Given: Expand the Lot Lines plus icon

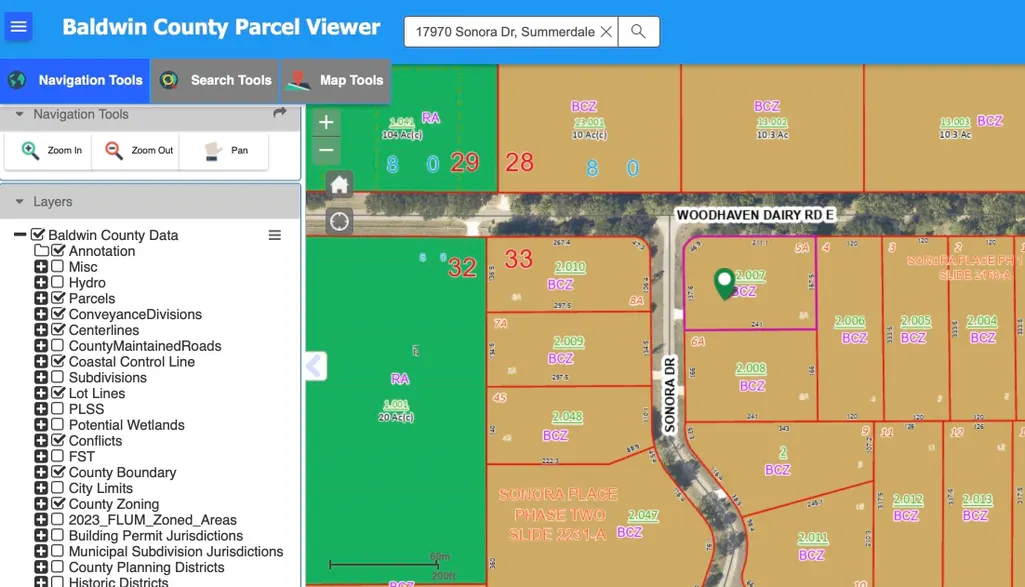Looking at the screenshot, I should tap(41, 393).
